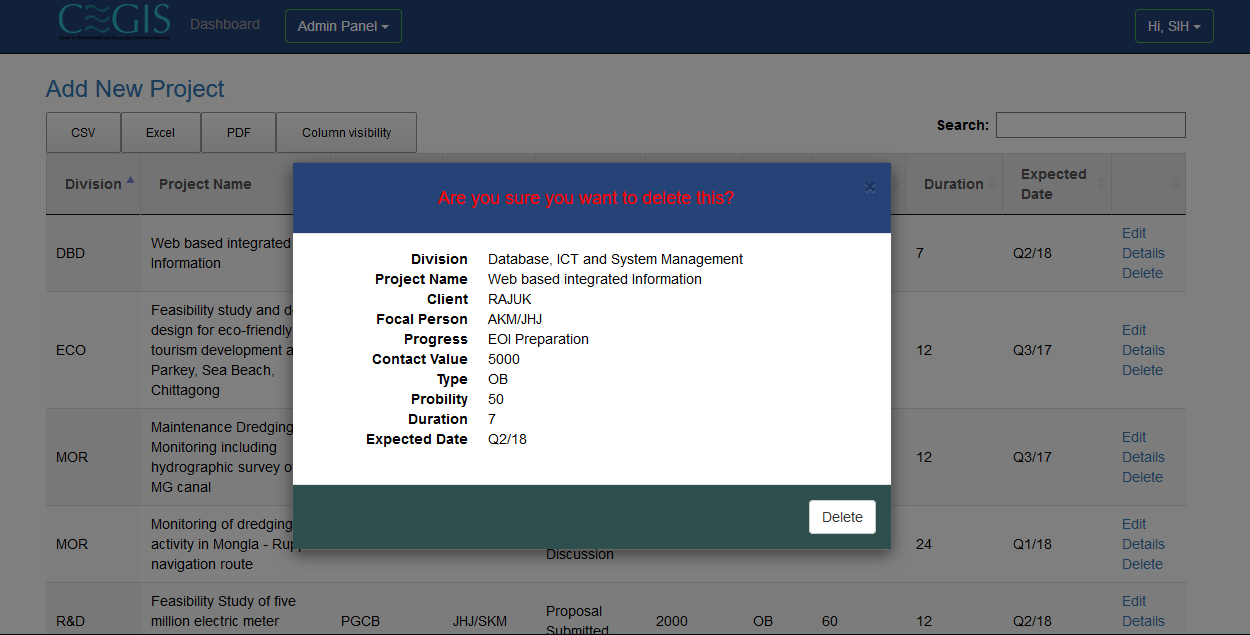Select the Dashboard menu item
This screenshot has width=1250, height=635.
(x=224, y=24)
